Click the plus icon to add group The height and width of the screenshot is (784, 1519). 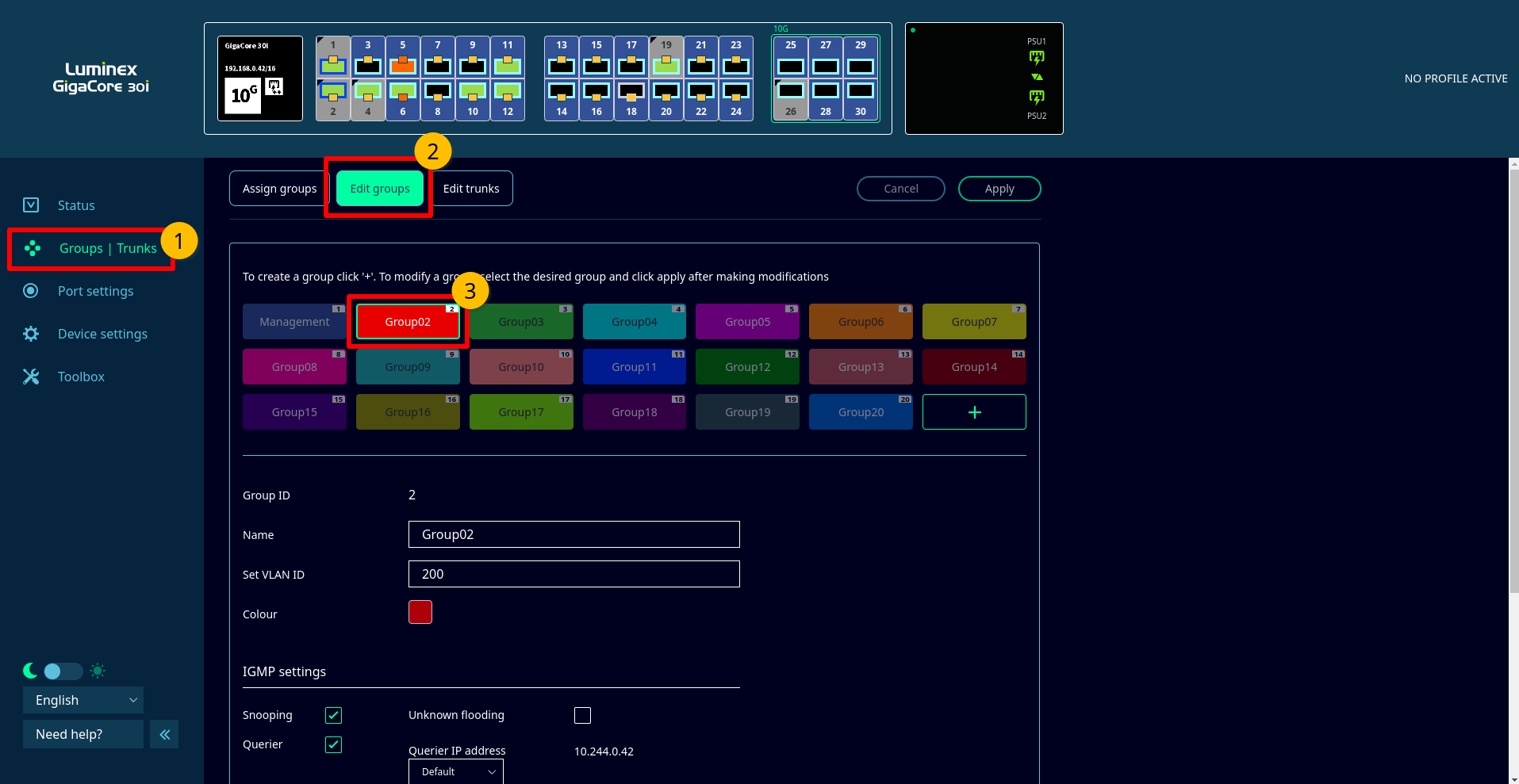click(974, 412)
